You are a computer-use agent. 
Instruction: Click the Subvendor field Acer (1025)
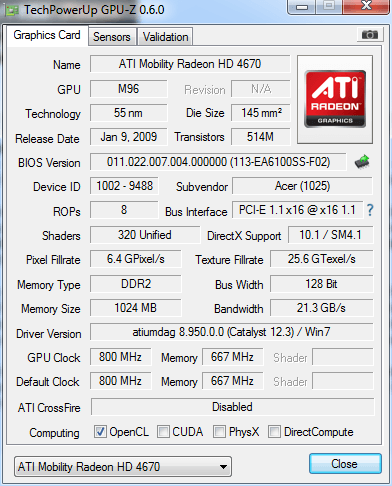point(302,186)
